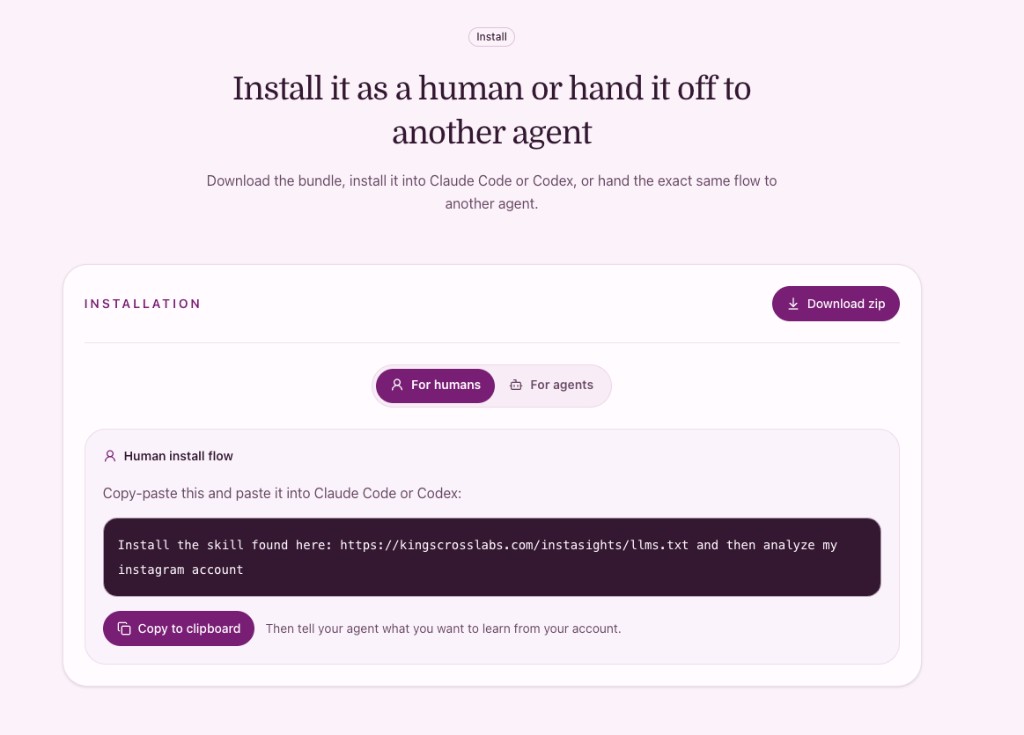Click the kingscrosslabs.com llms.txt URL
The image size is (1024, 735).
[514, 545]
